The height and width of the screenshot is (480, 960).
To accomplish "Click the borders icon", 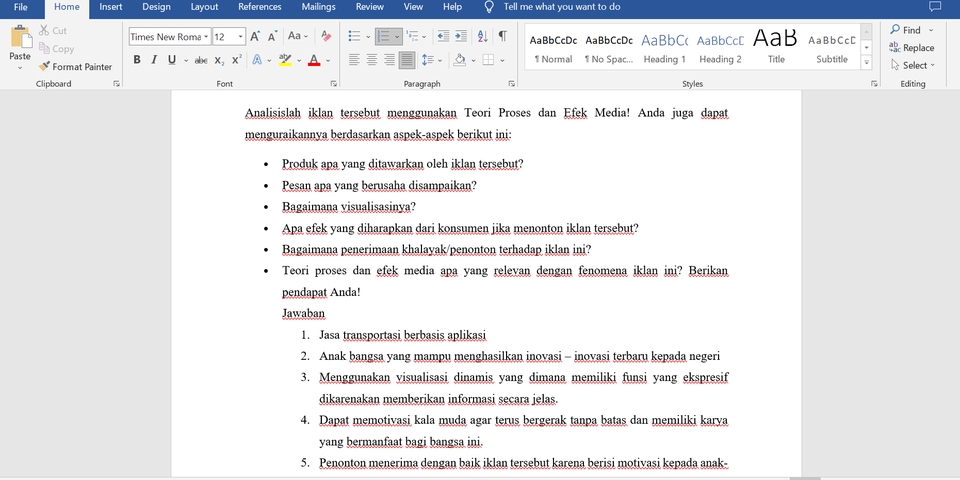I will pyautogui.click(x=488, y=60).
